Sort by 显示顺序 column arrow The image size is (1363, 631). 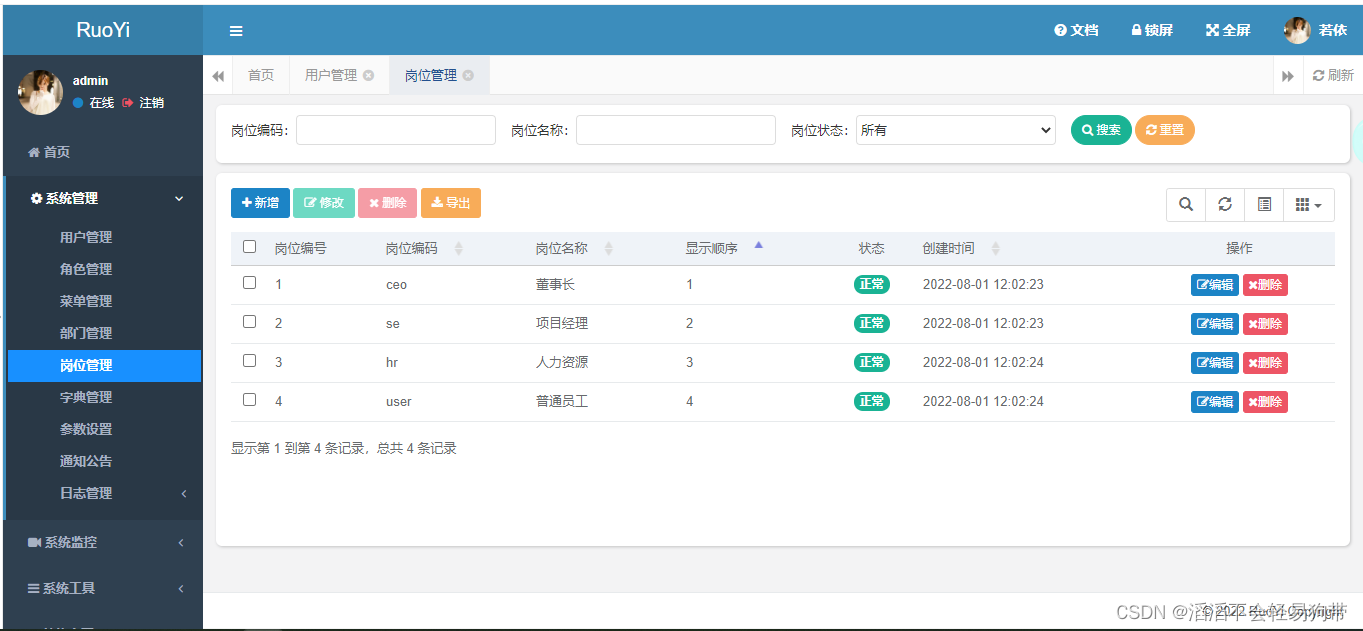(759, 246)
